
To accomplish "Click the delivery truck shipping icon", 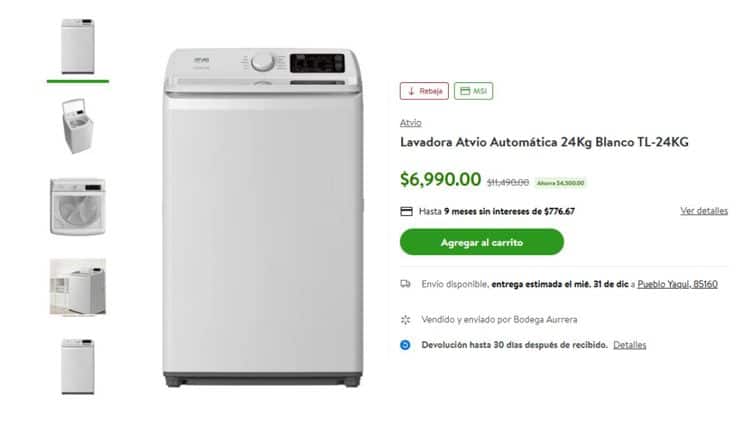I will pyautogui.click(x=405, y=284).
